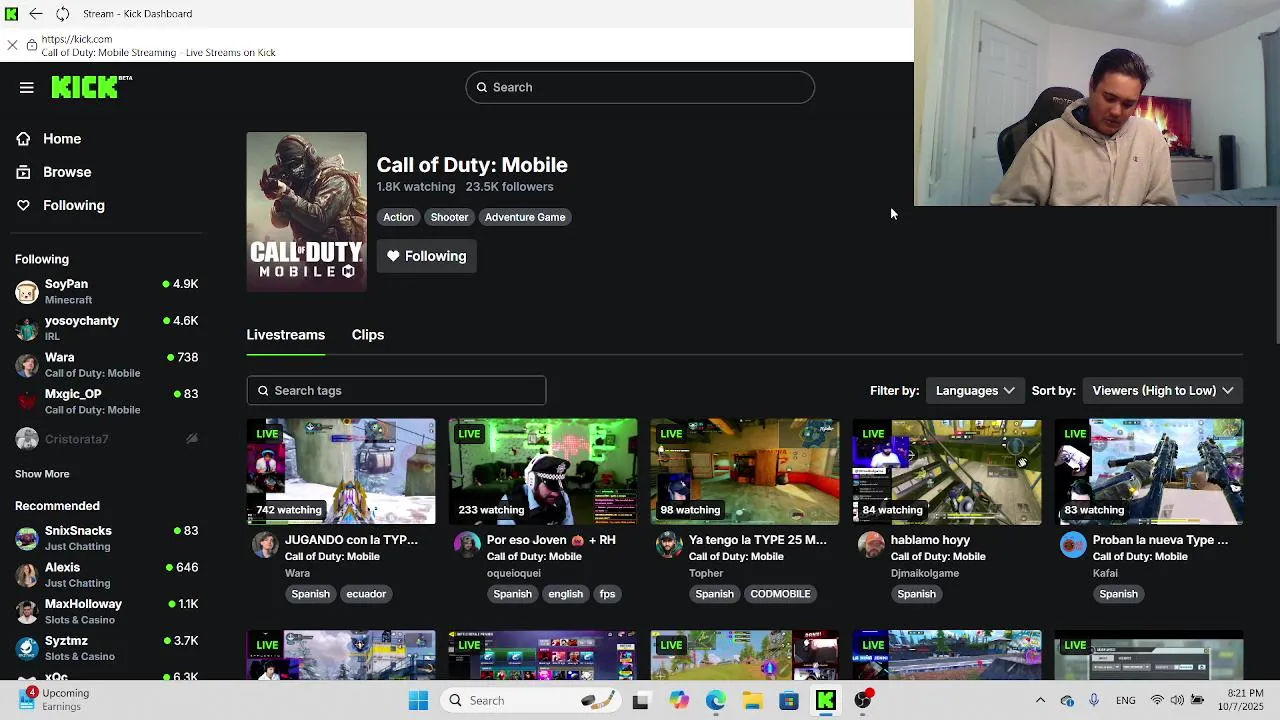Open Microsoft Store from taskbar
This screenshot has height=720, width=1280.
789,701
